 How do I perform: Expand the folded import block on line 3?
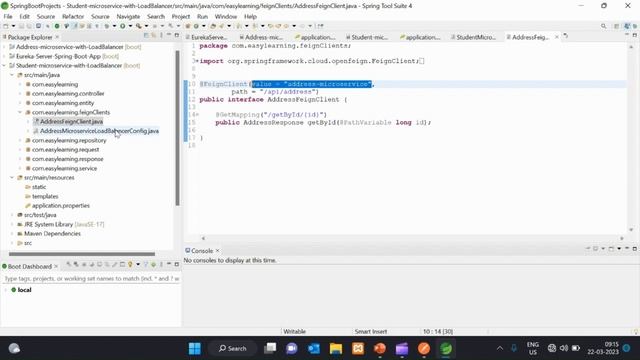pos(197,61)
